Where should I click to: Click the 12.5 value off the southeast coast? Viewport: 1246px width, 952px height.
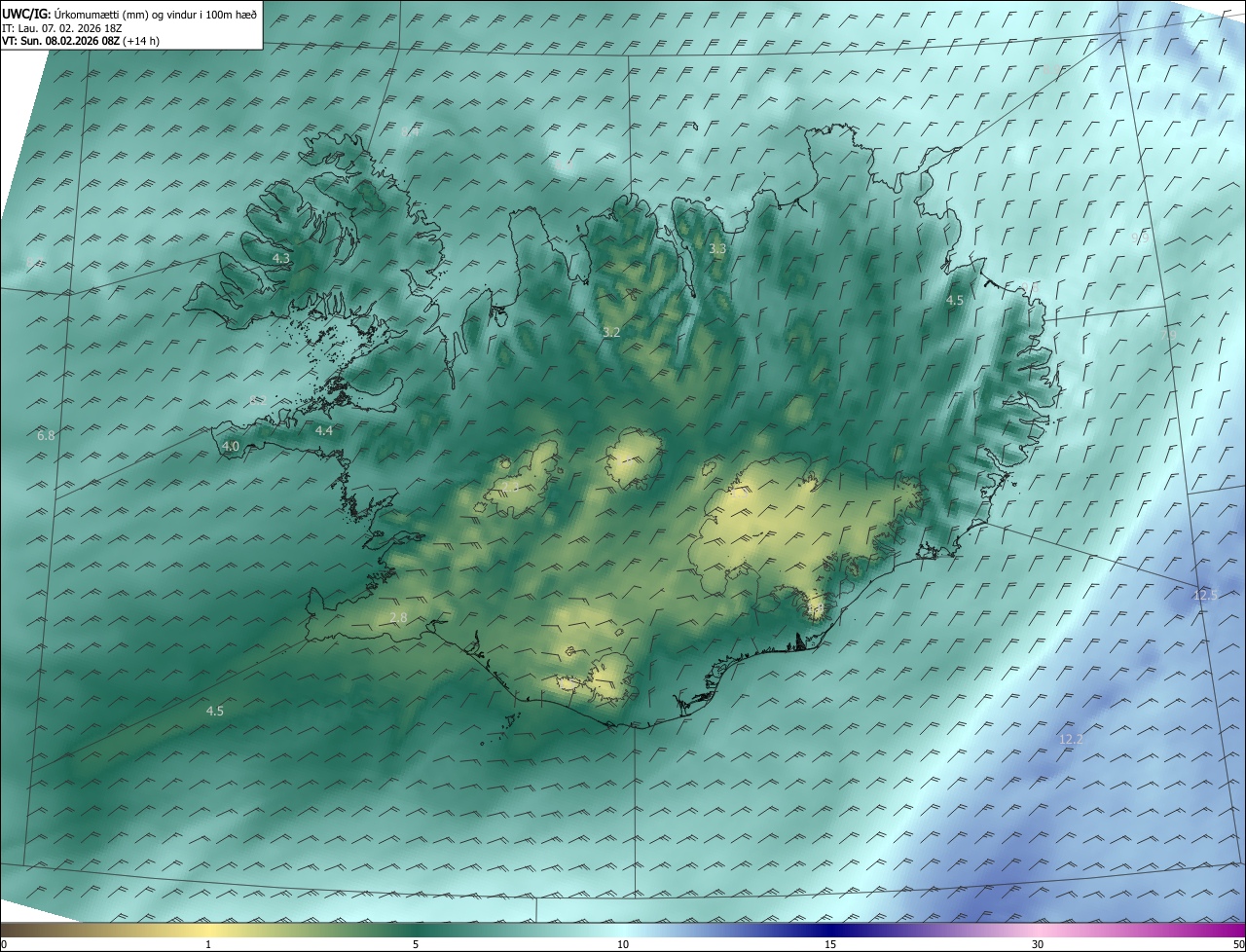coord(1205,595)
